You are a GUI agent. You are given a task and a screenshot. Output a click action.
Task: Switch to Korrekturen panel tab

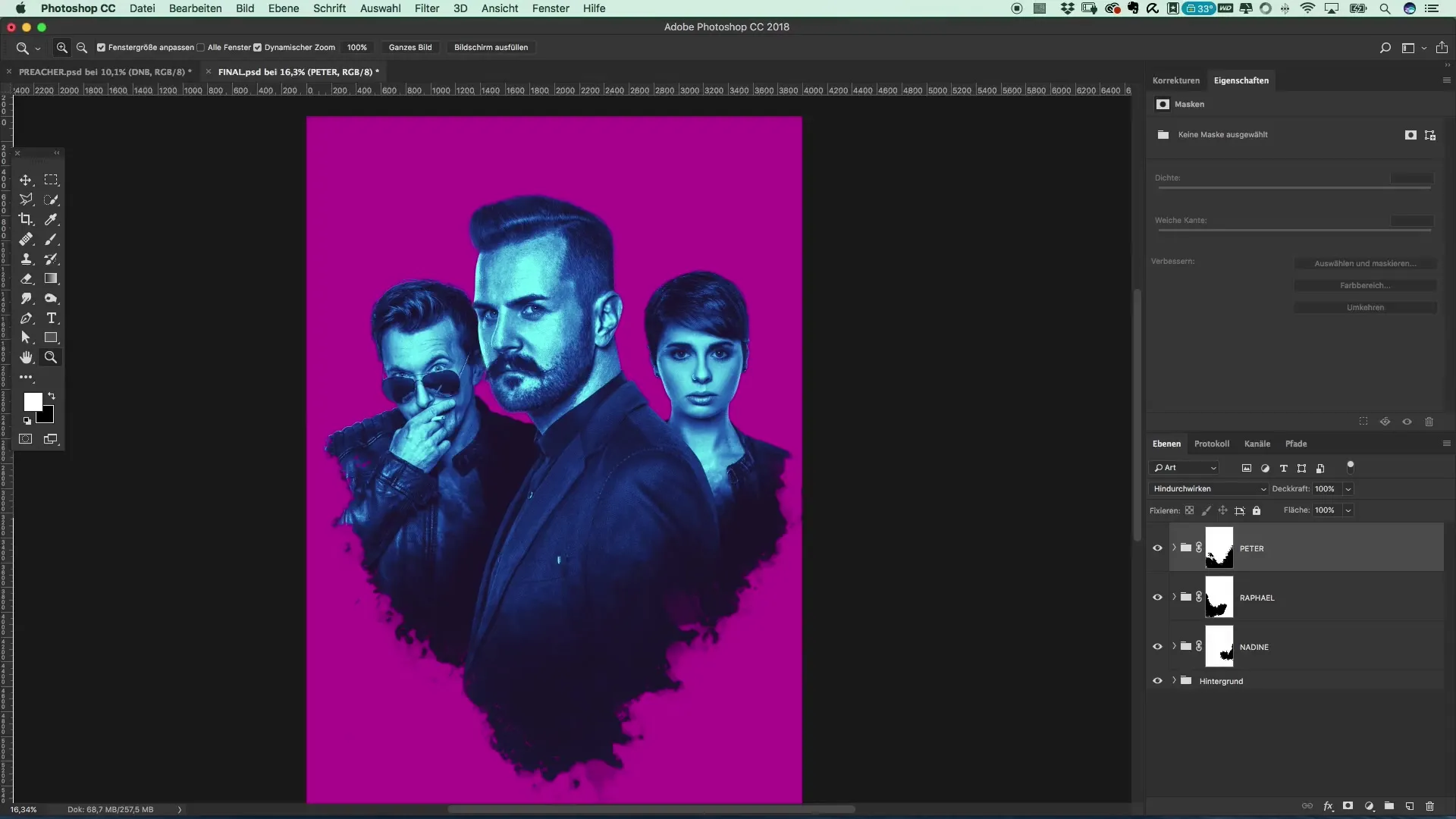click(1176, 80)
